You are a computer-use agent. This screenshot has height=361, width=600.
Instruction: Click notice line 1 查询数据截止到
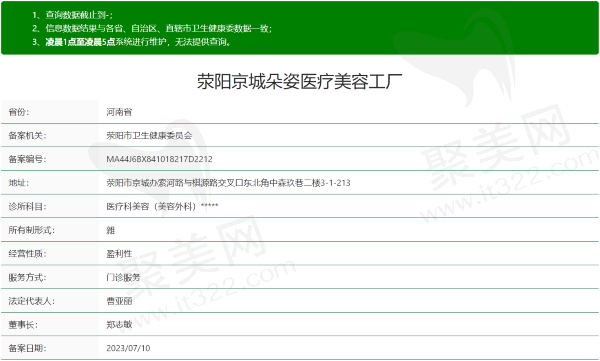(72, 15)
